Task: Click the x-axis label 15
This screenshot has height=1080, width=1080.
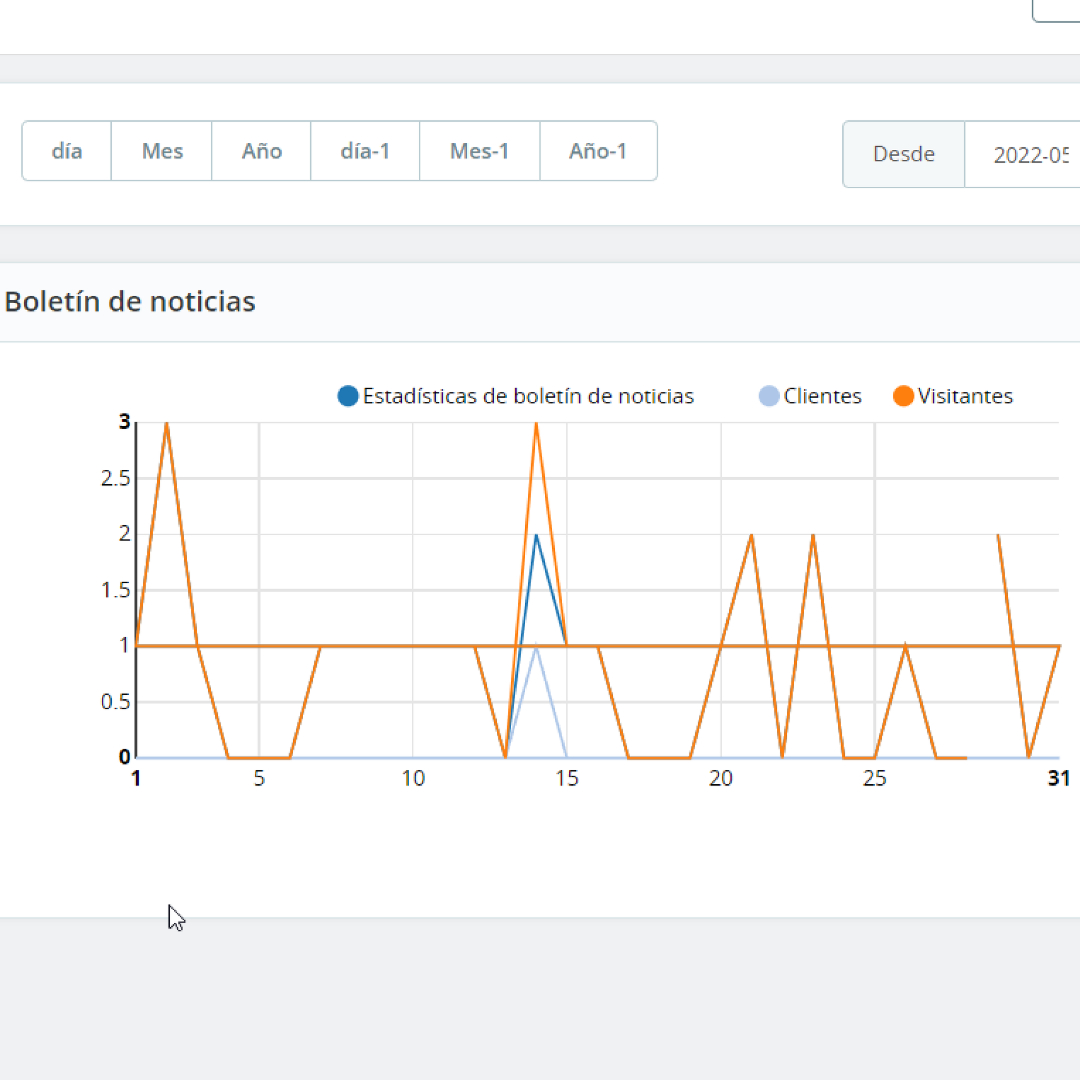Action: 567,778
